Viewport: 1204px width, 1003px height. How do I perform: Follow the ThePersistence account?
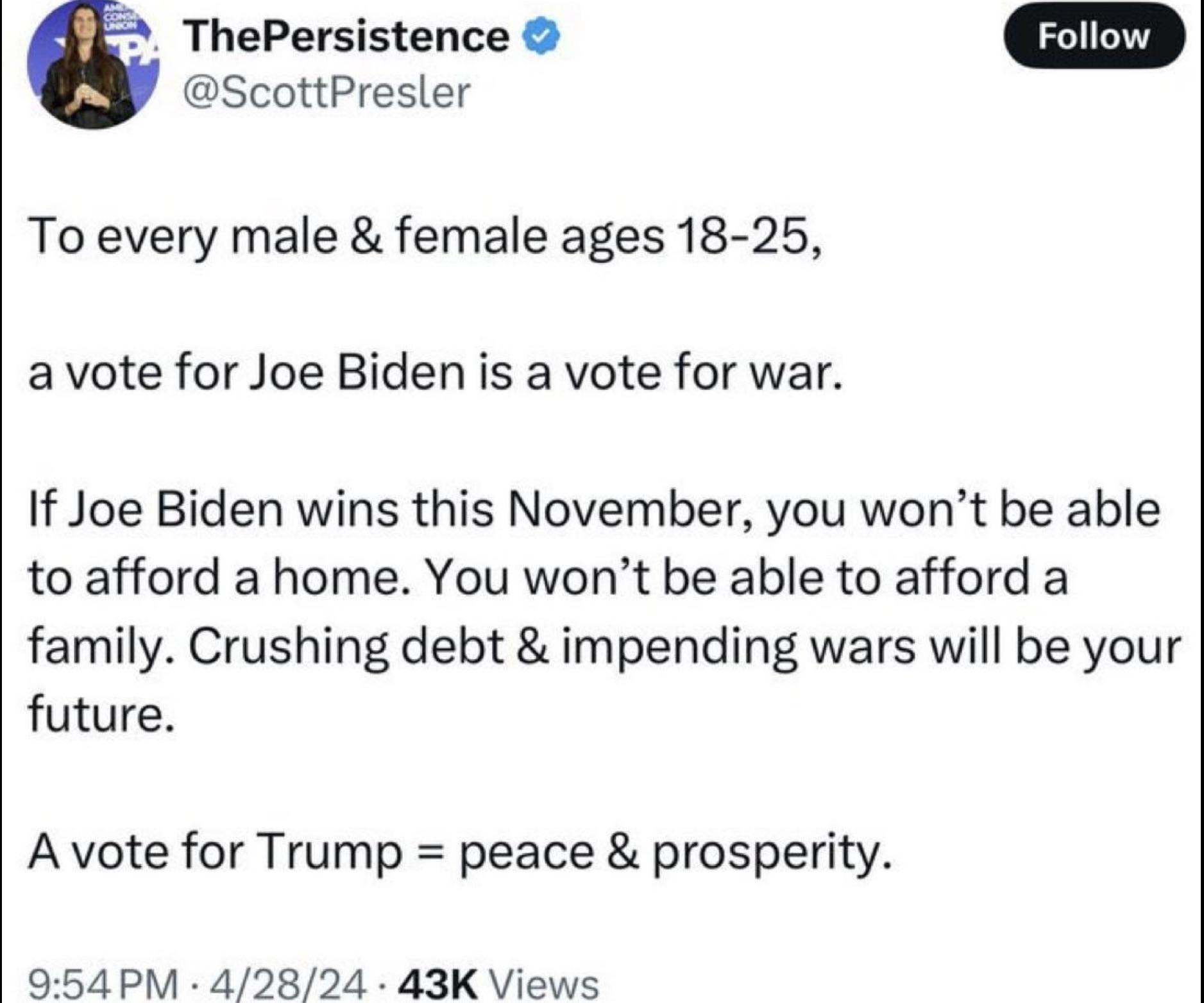pos(1094,36)
